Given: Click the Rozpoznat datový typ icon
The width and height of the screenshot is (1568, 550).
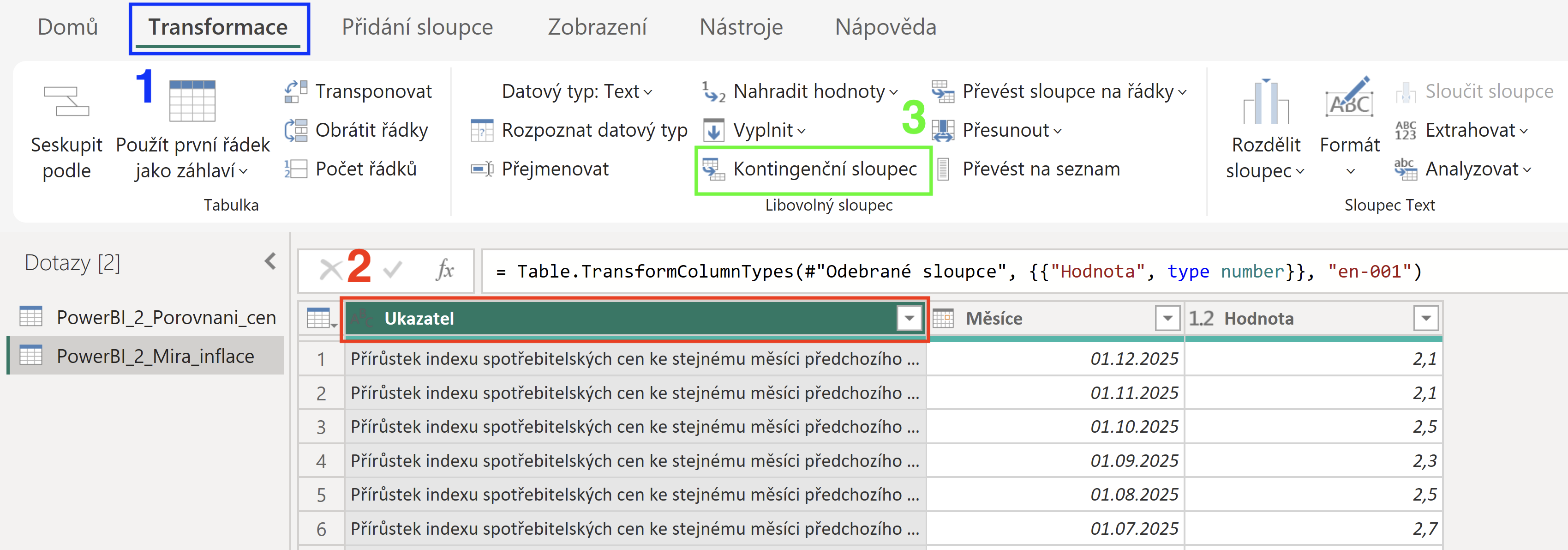Looking at the screenshot, I should coord(482,130).
